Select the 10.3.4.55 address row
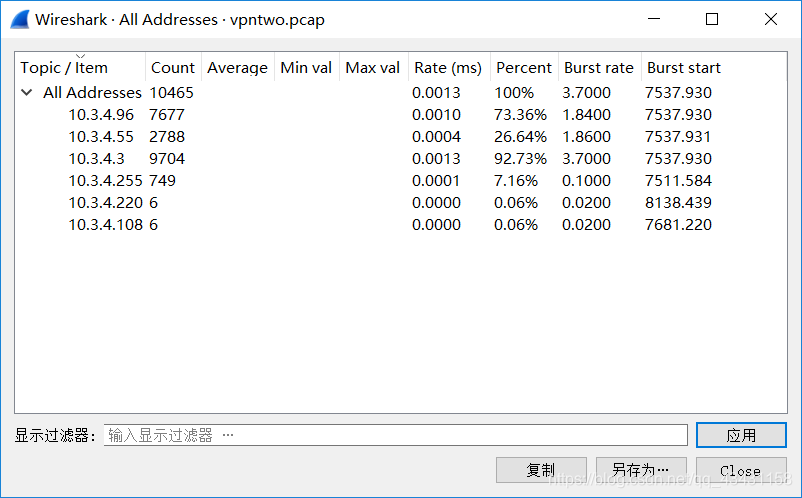Viewport: 802px width, 498px height. [x=400, y=137]
